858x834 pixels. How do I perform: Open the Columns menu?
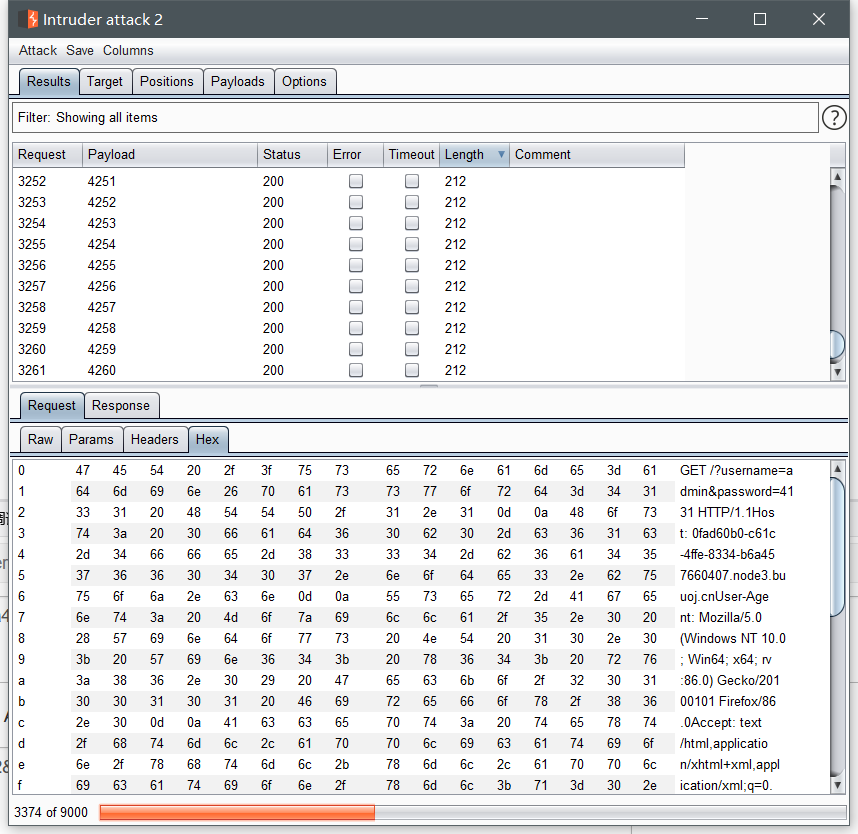(x=128, y=51)
